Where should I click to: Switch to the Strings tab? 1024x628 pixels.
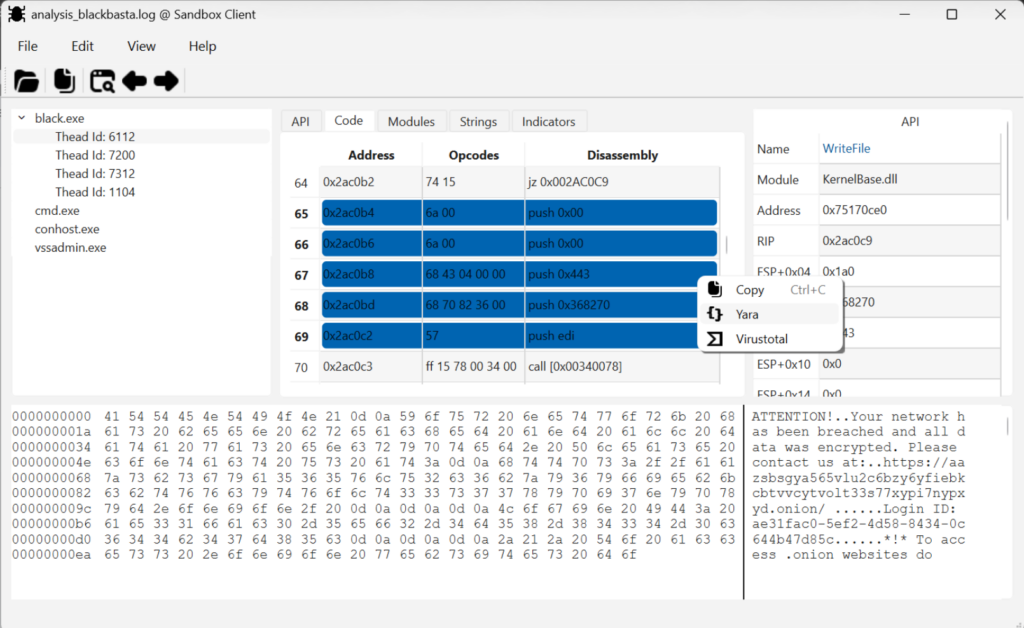478,121
